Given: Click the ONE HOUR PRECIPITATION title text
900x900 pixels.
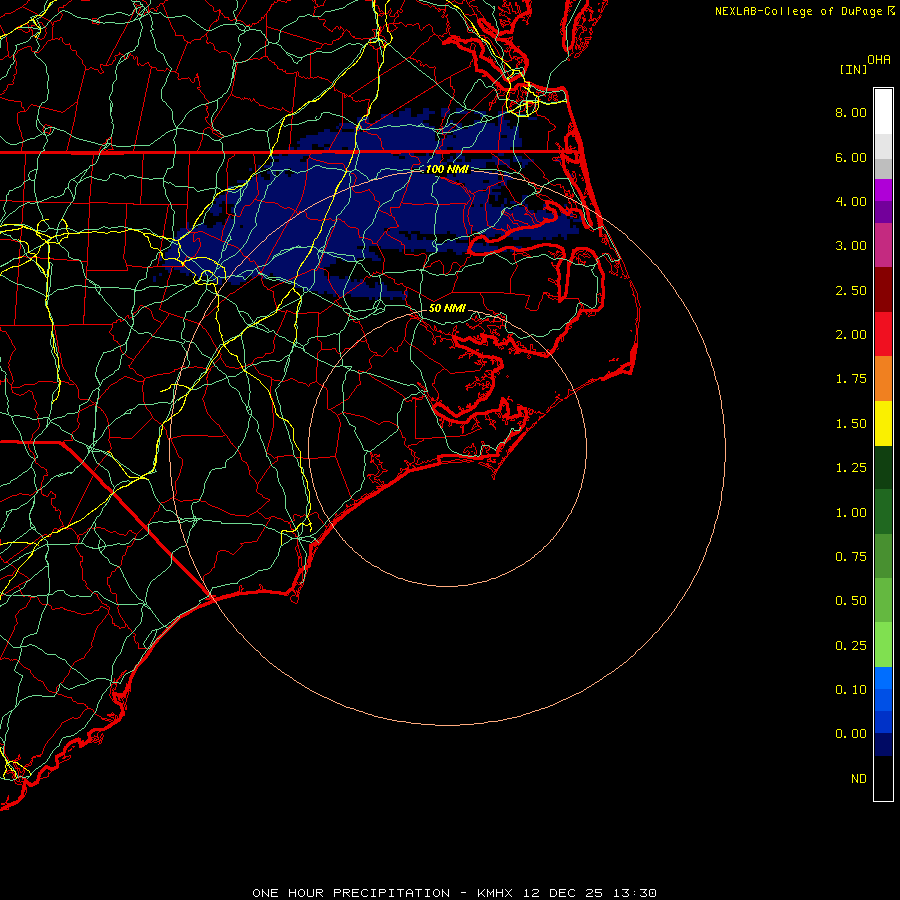Looking at the screenshot, I should tap(351, 893).
